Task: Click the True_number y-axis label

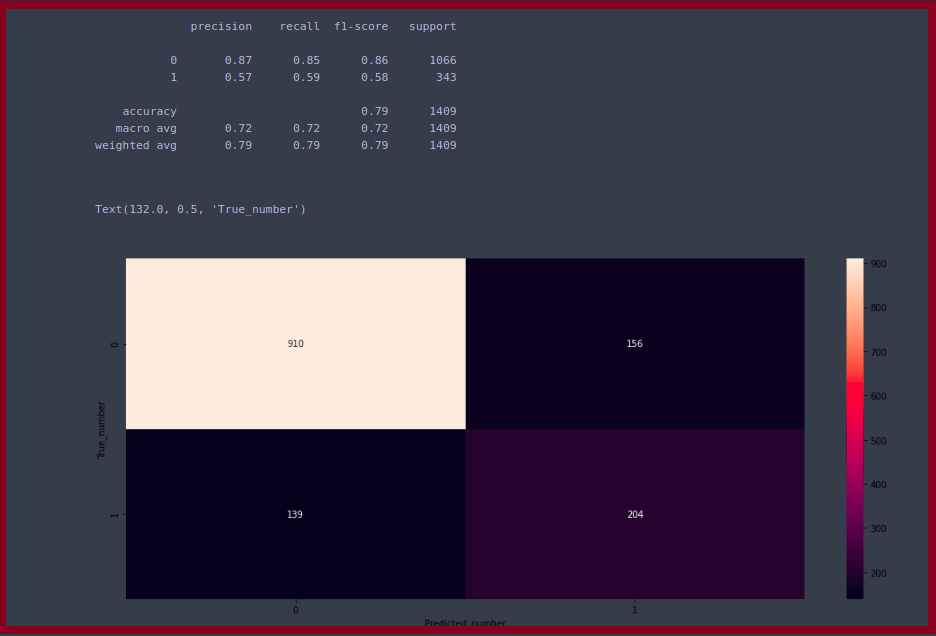Action: [101, 429]
